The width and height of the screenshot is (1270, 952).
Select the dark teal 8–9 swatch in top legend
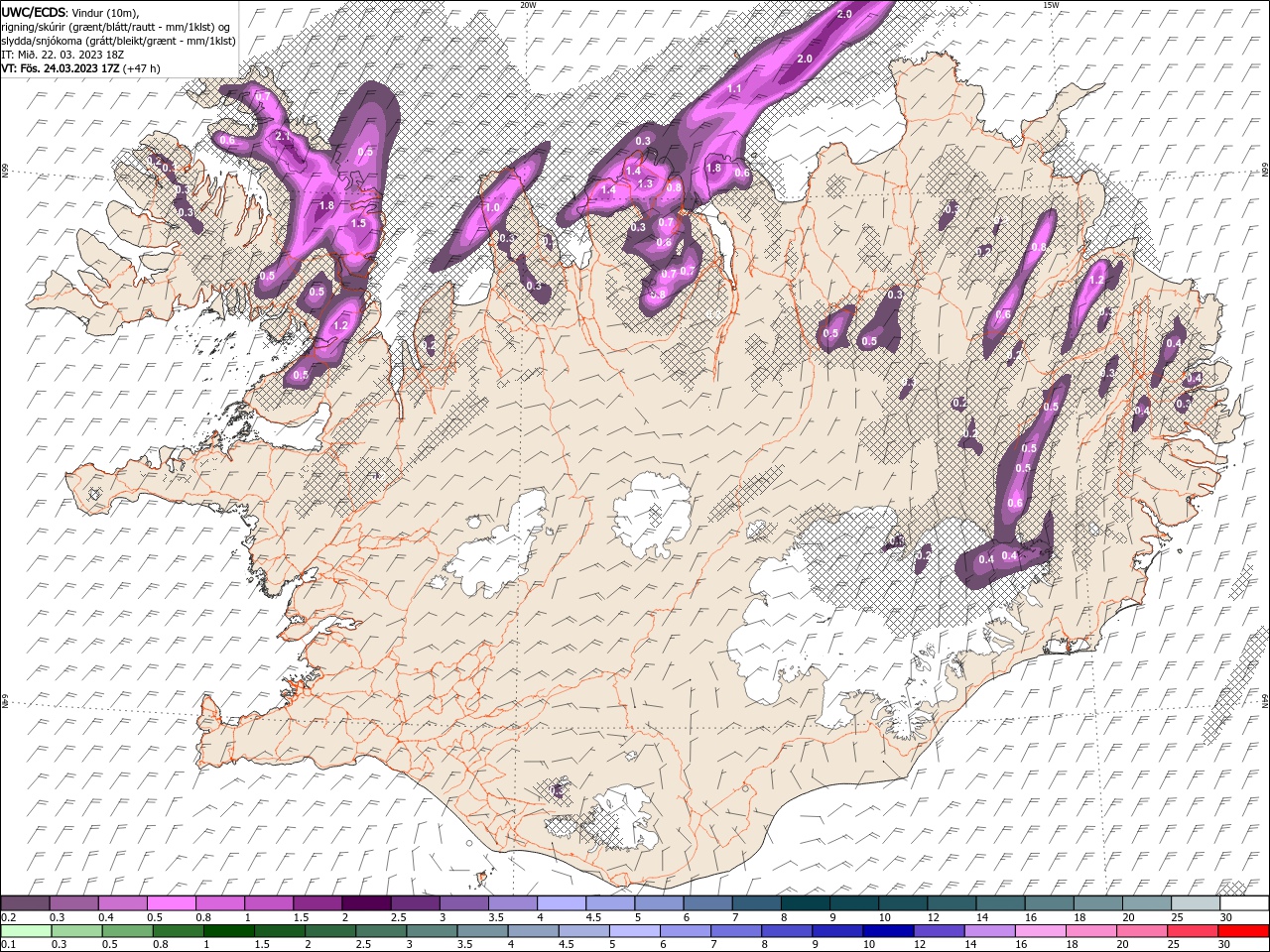(x=806, y=903)
